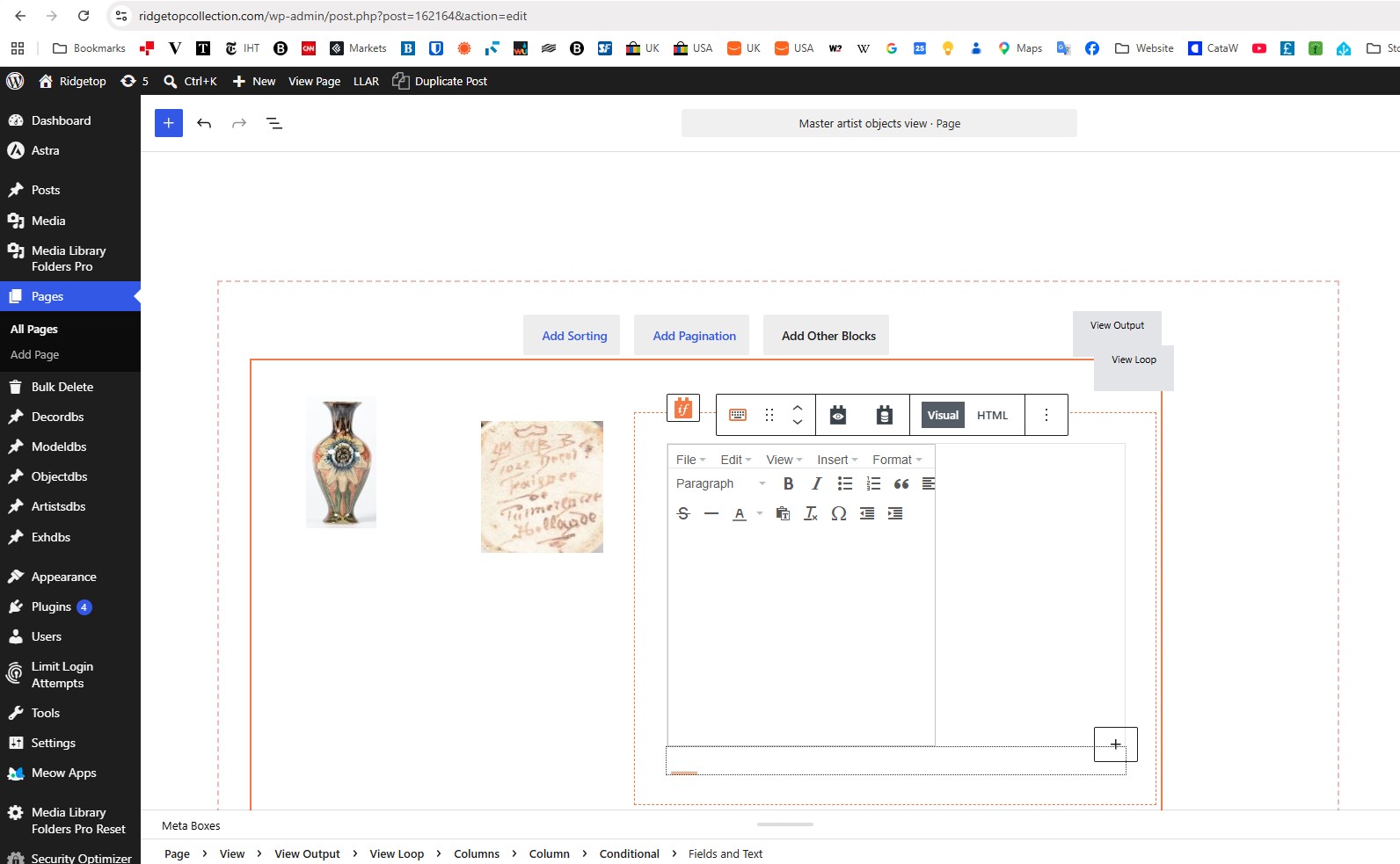Move the block up with the chevron
The width and height of the screenshot is (1400, 864).
(x=798, y=408)
